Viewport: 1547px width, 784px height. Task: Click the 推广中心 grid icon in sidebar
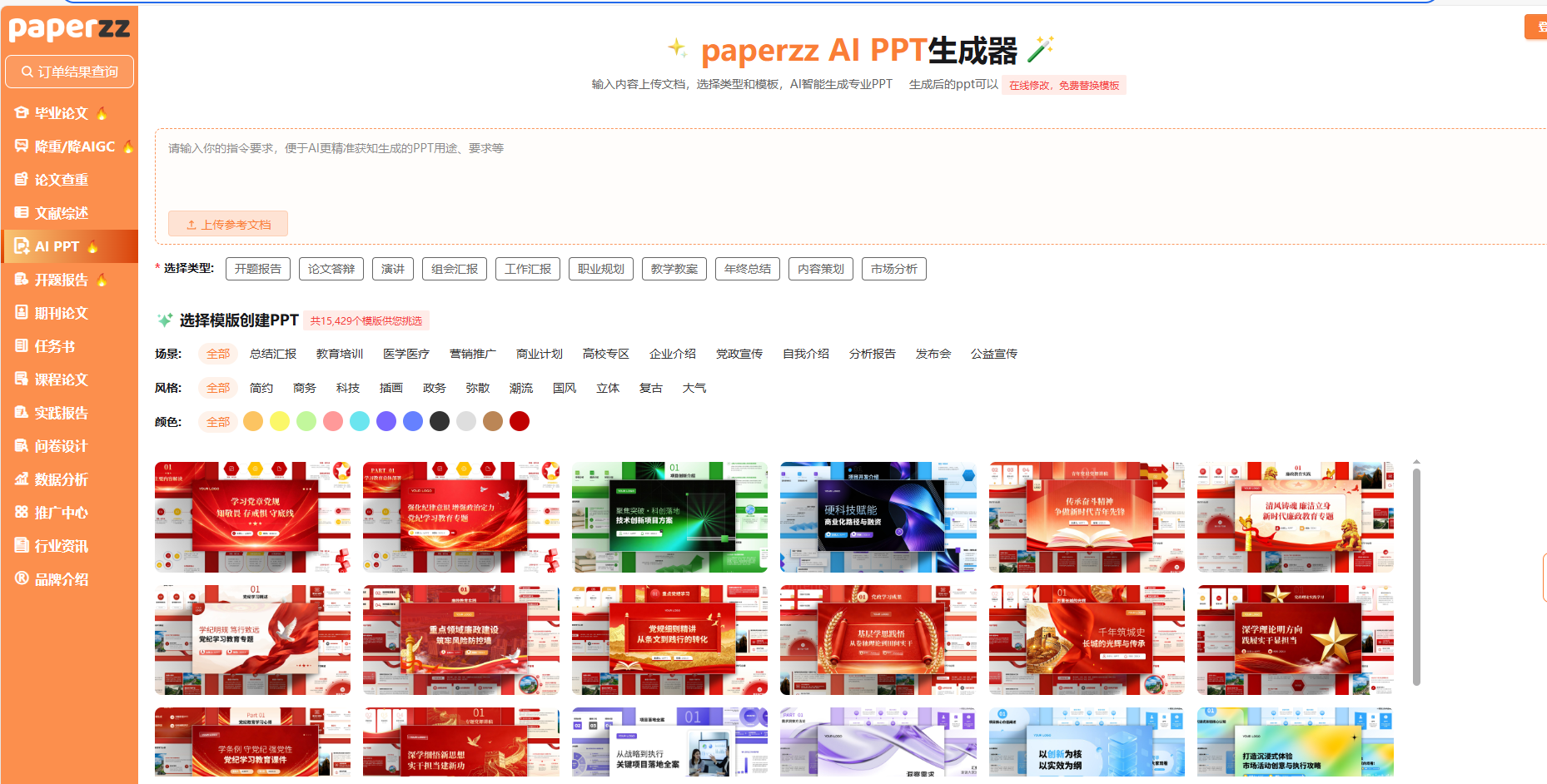(x=22, y=512)
